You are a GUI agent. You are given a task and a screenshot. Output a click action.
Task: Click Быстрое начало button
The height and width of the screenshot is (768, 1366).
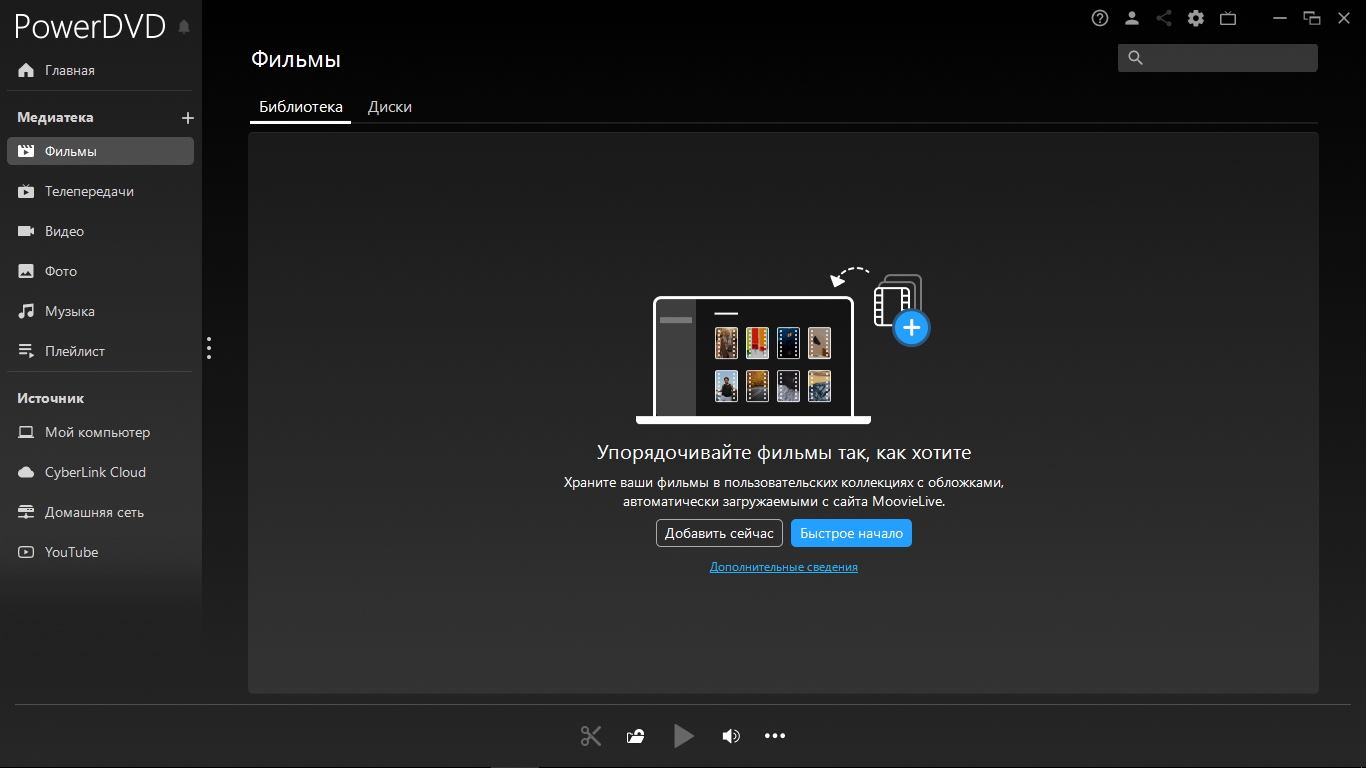pos(851,533)
